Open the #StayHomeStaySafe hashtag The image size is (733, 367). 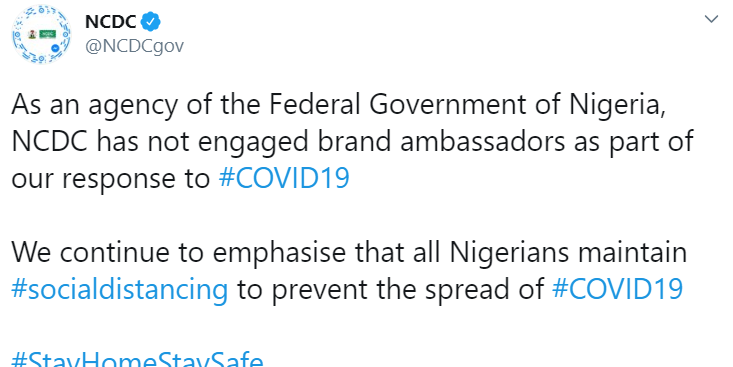(x=137, y=360)
